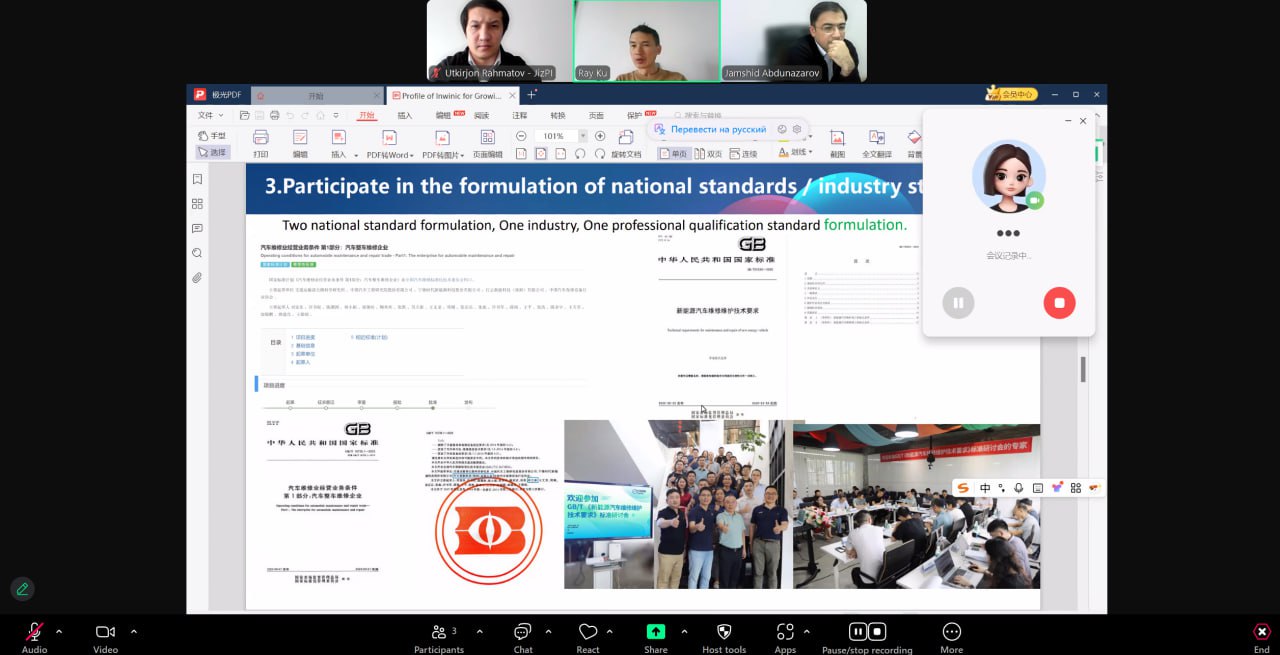Click the PDF vertical scrollbar thumb
The image size is (1280, 655).
pos(1082,368)
